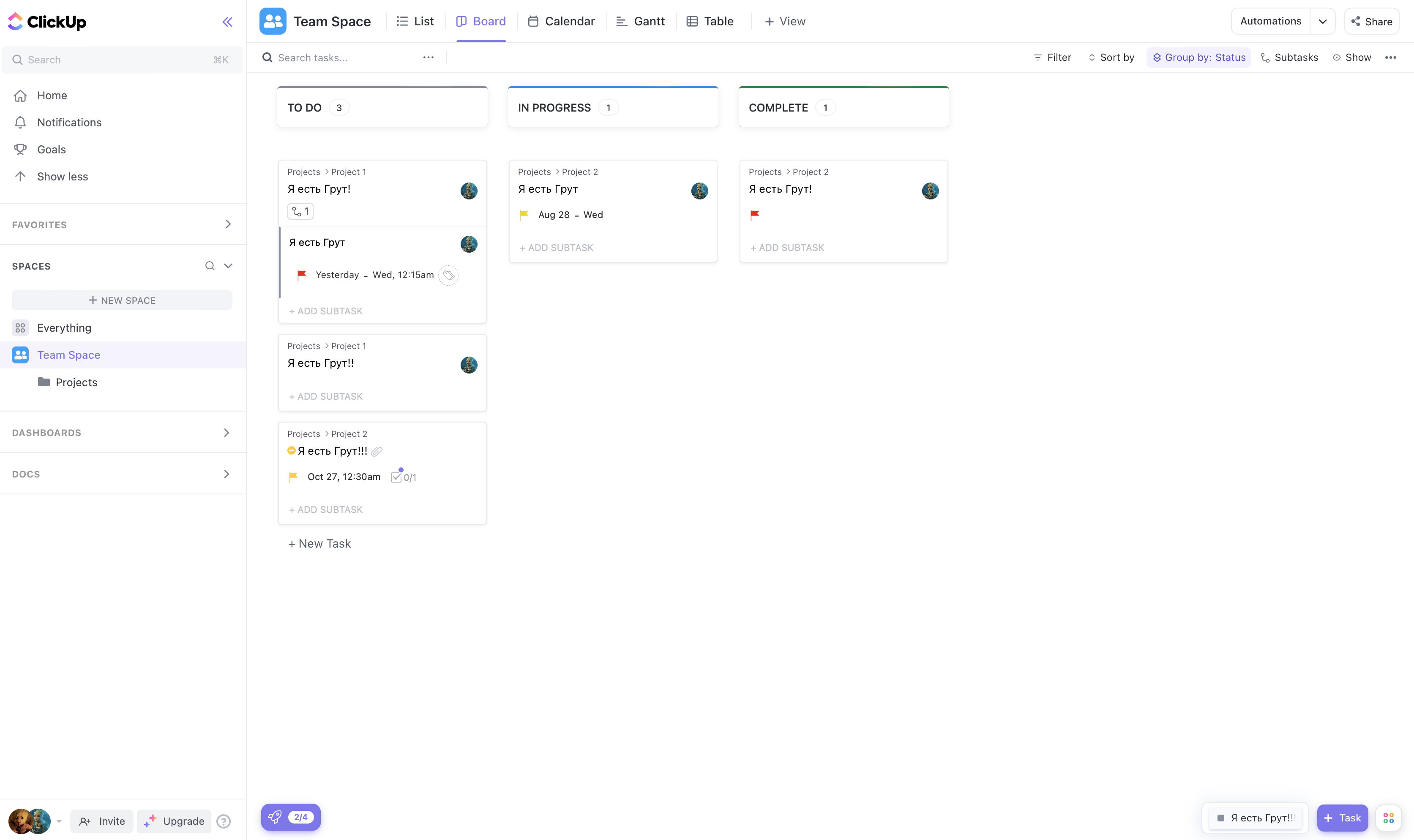
Task: Expand the Favorites section
Action: (228, 224)
